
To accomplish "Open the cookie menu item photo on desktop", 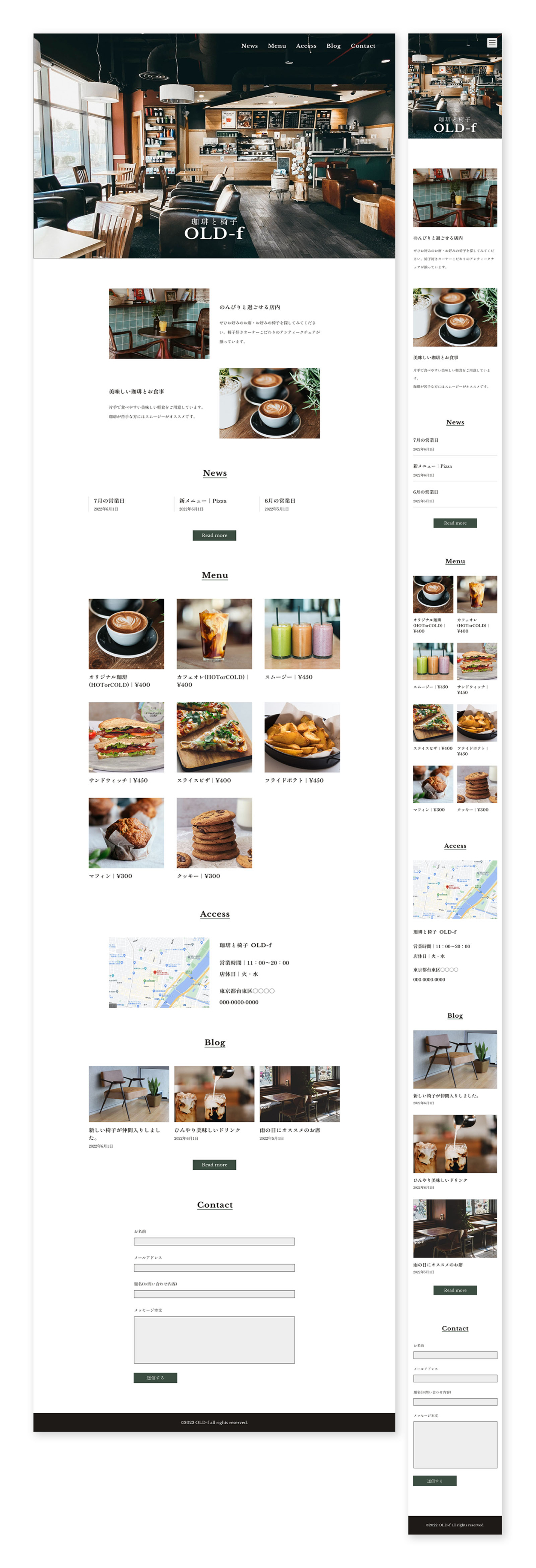I will [214, 833].
